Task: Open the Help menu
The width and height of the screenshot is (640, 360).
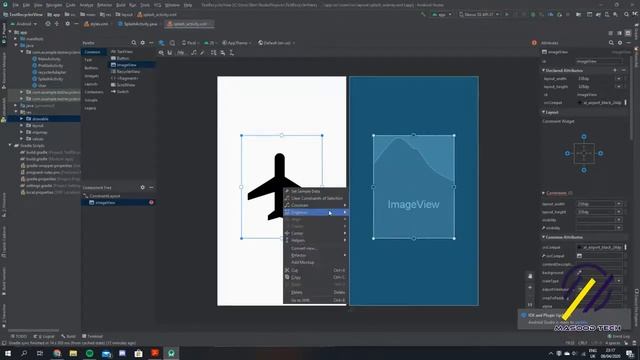Action: [x=188, y=5]
